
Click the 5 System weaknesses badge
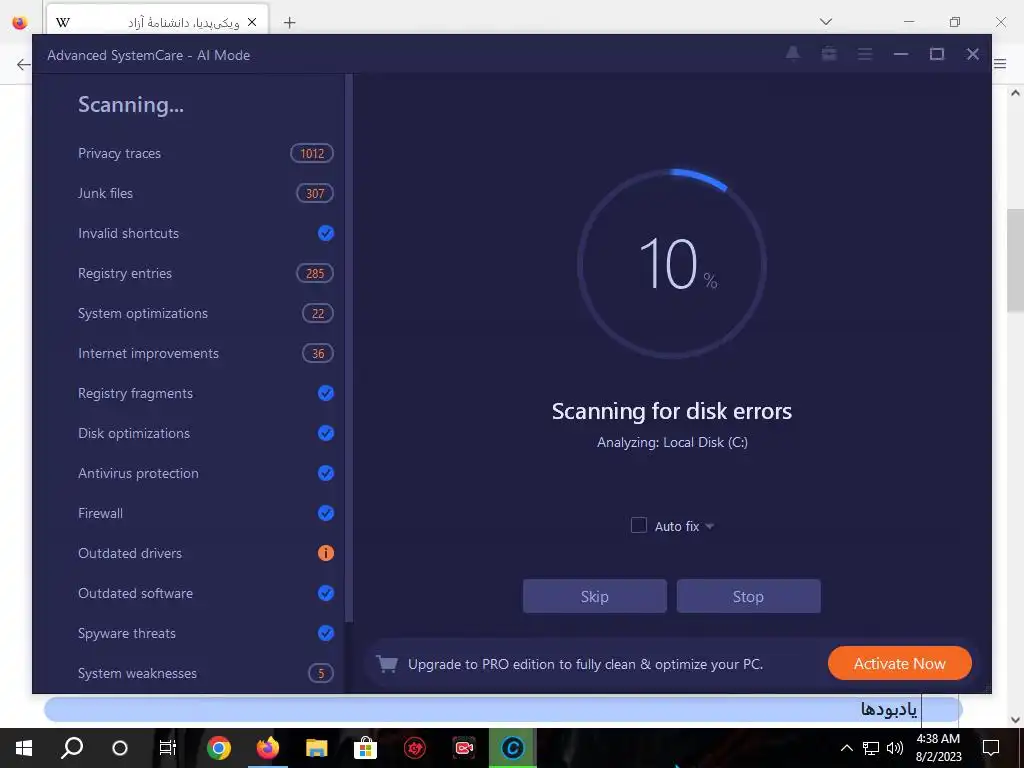pos(321,673)
